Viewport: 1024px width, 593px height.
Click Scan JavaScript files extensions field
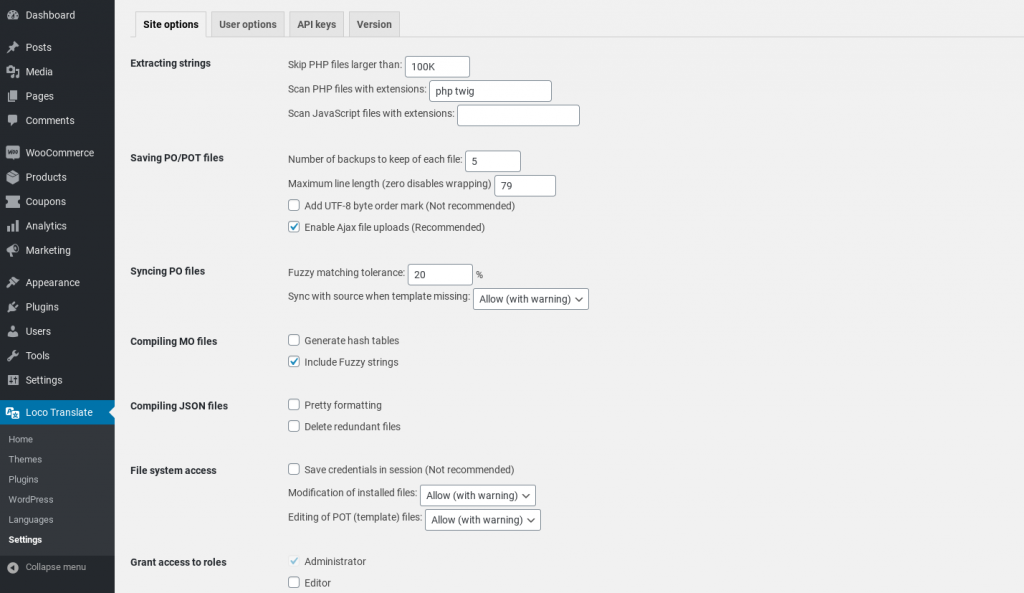coord(518,115)
